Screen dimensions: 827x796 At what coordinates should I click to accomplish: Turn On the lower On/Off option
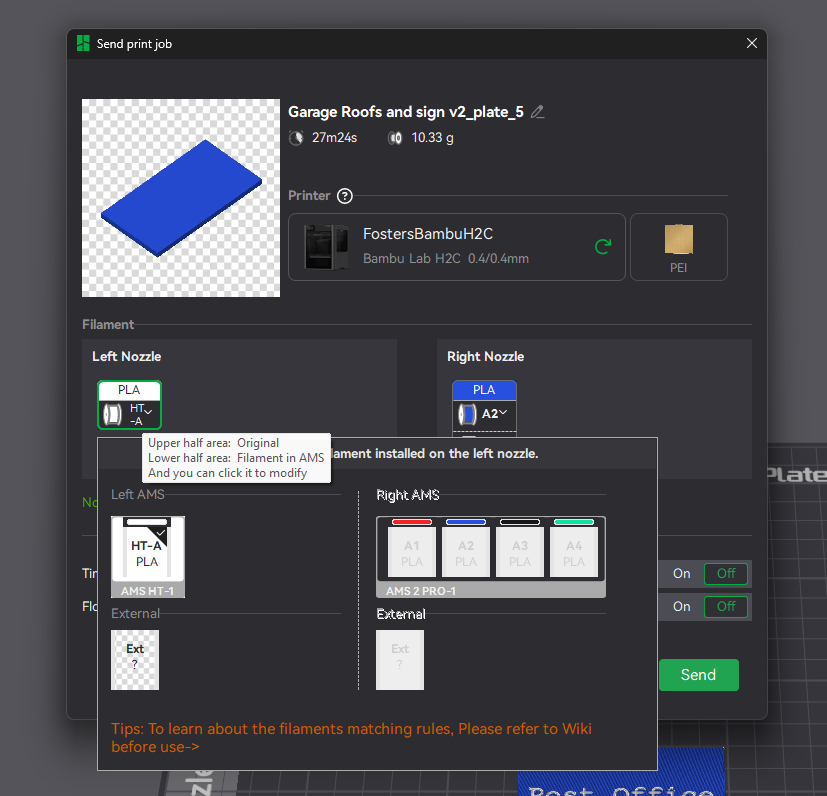click(681, 607)
